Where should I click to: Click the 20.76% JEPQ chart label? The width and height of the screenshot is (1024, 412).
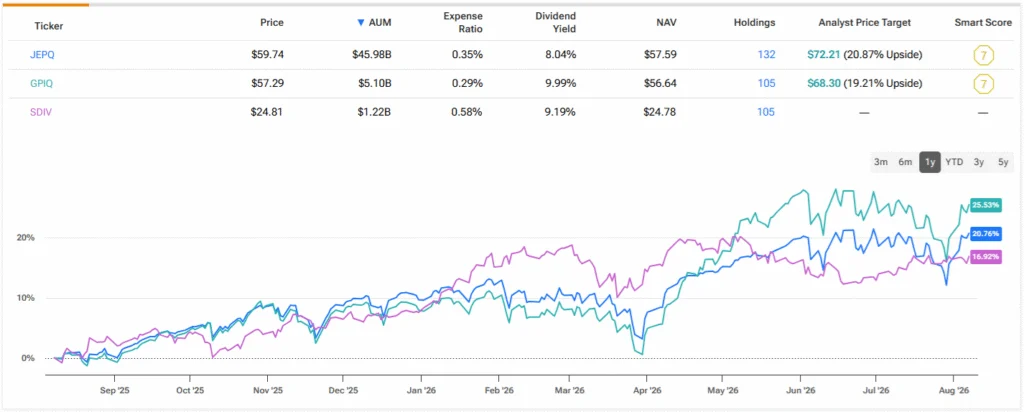coord(985,234)
